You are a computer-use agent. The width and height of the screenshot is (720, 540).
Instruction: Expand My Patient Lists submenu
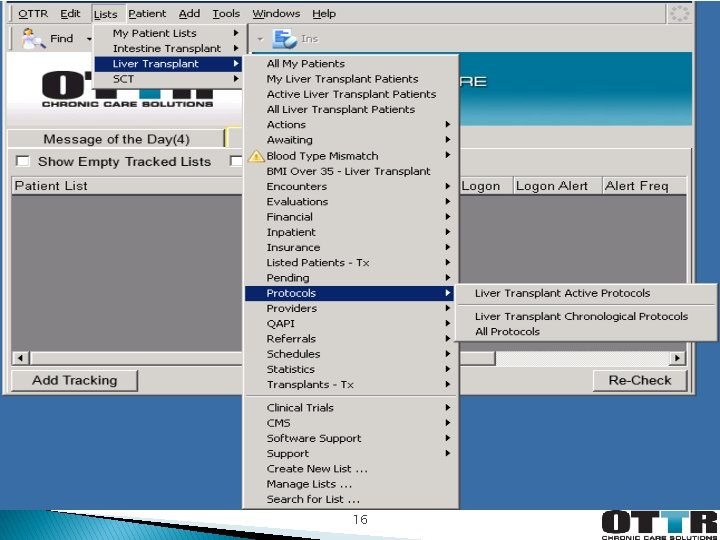point(169,33)
